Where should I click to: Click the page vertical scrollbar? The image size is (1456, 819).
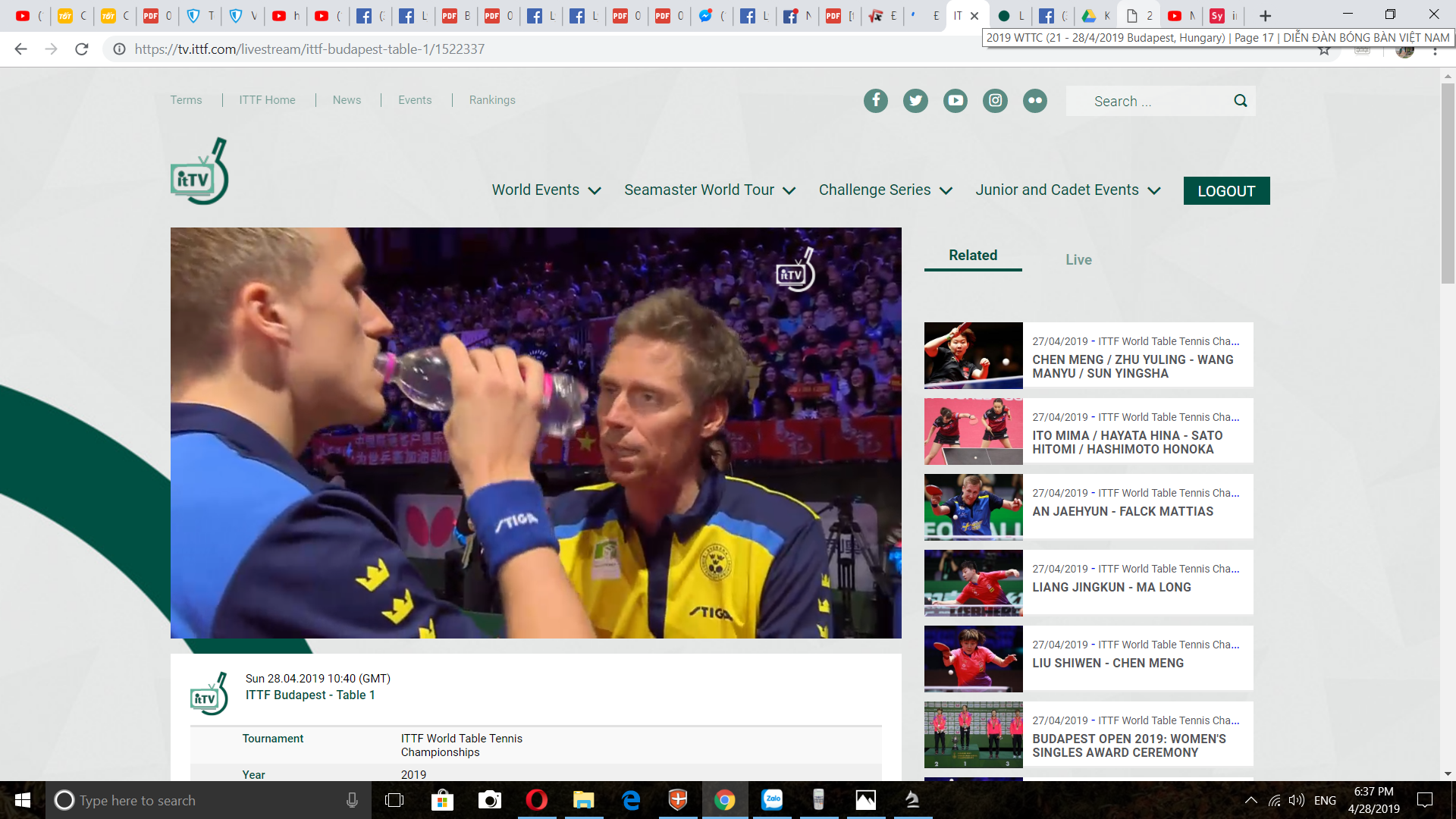point(1448,184)
